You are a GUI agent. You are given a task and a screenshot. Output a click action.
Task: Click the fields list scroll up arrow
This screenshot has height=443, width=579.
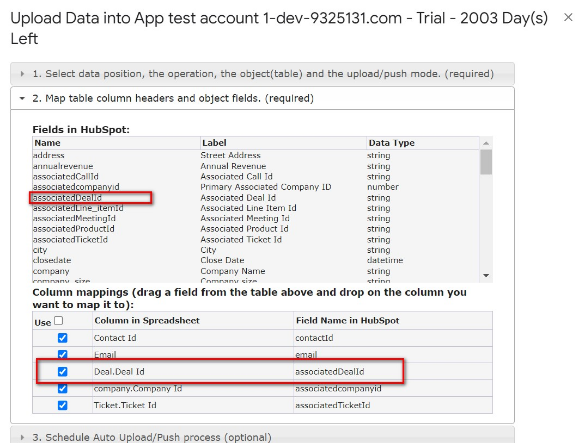[486, 143]
